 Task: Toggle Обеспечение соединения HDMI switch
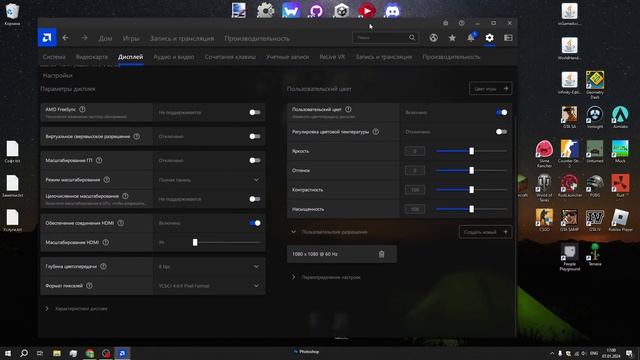(255, 223)
